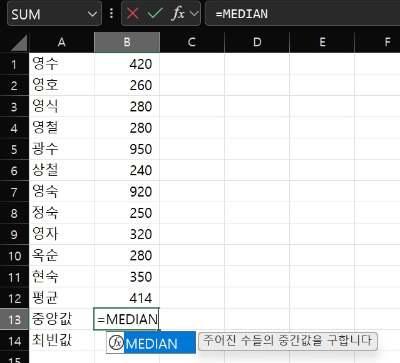This screenshot has height=363, width=400.
Task: Click cell with value 260
Action: 127,85
